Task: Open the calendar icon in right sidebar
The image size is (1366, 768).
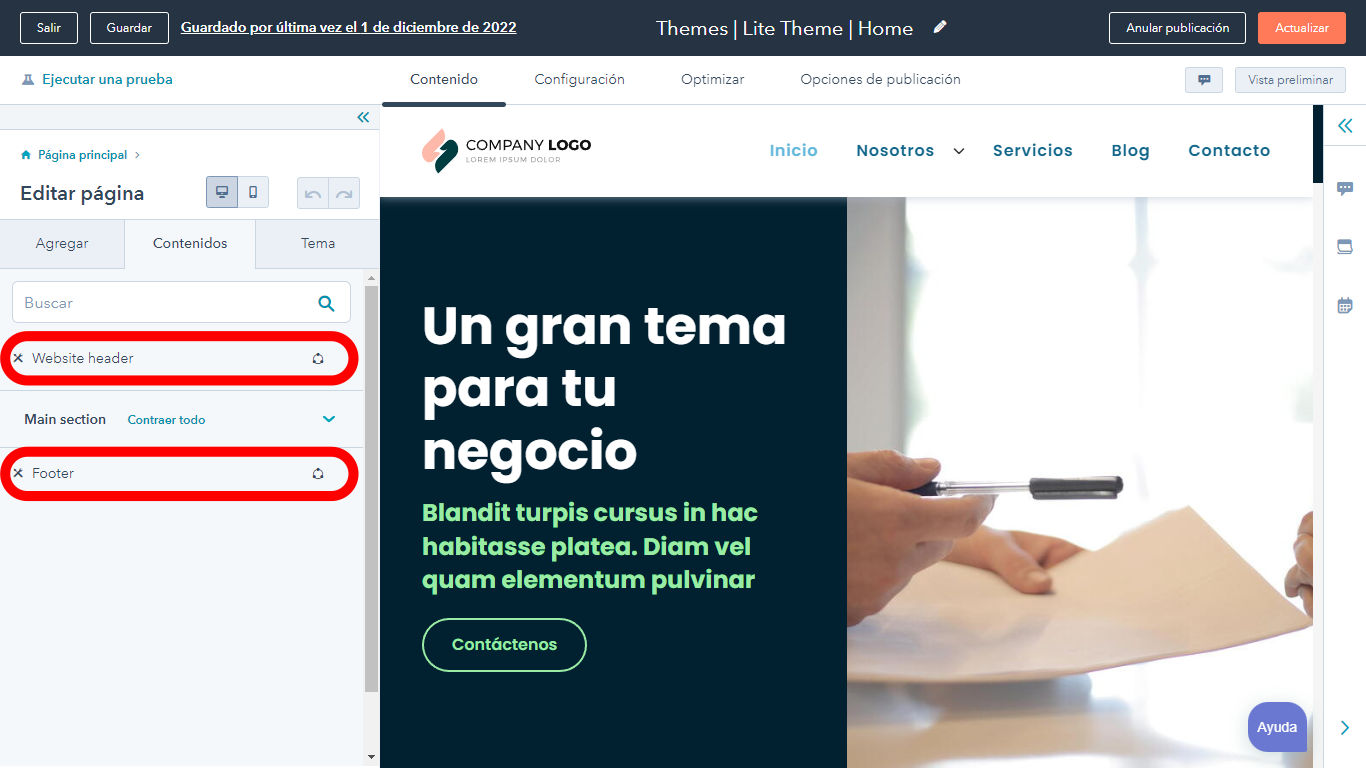Action: point(1345,305)
